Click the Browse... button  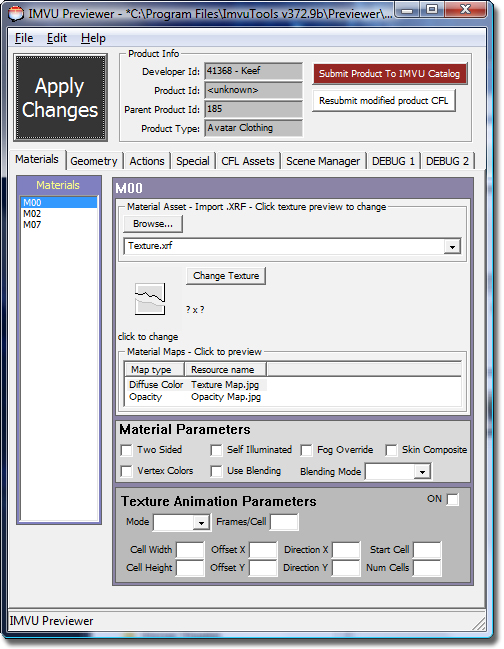153,224
